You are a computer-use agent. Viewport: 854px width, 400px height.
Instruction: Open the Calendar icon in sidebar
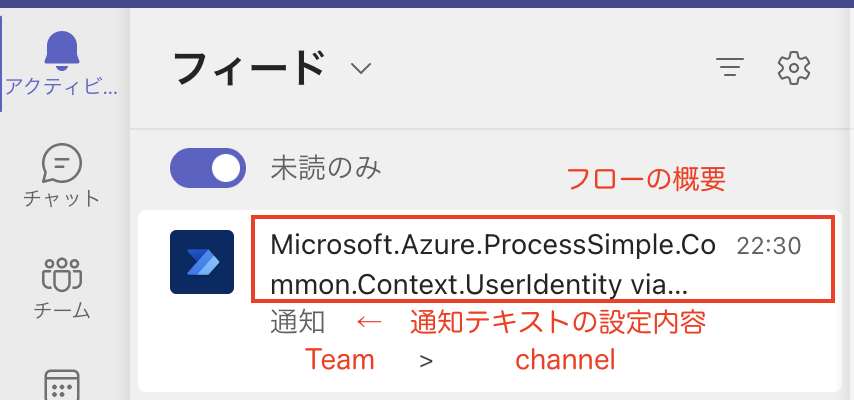pyautogui.click(x=62, y=385)
